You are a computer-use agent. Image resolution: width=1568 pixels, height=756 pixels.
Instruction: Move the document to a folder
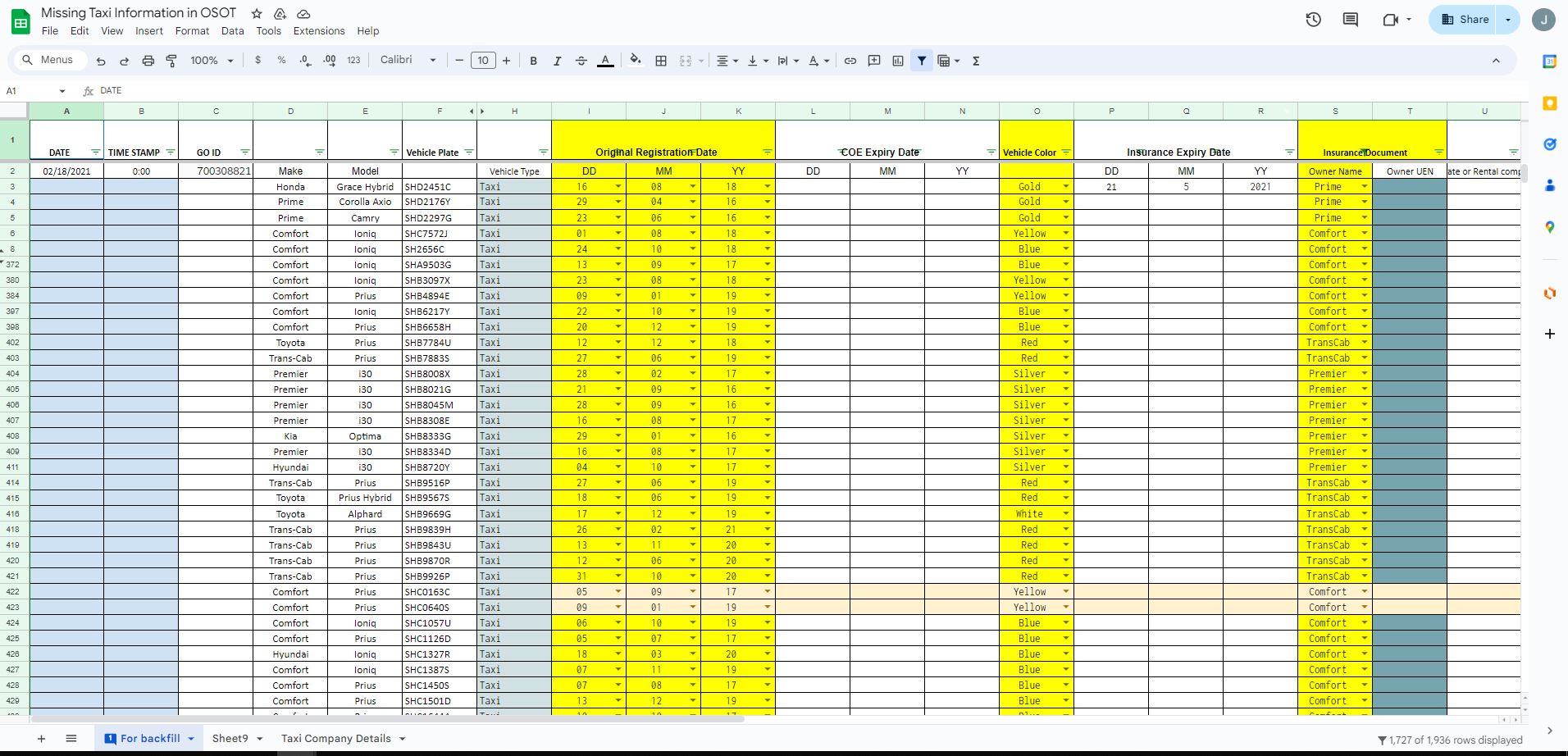tap(280, 14)
